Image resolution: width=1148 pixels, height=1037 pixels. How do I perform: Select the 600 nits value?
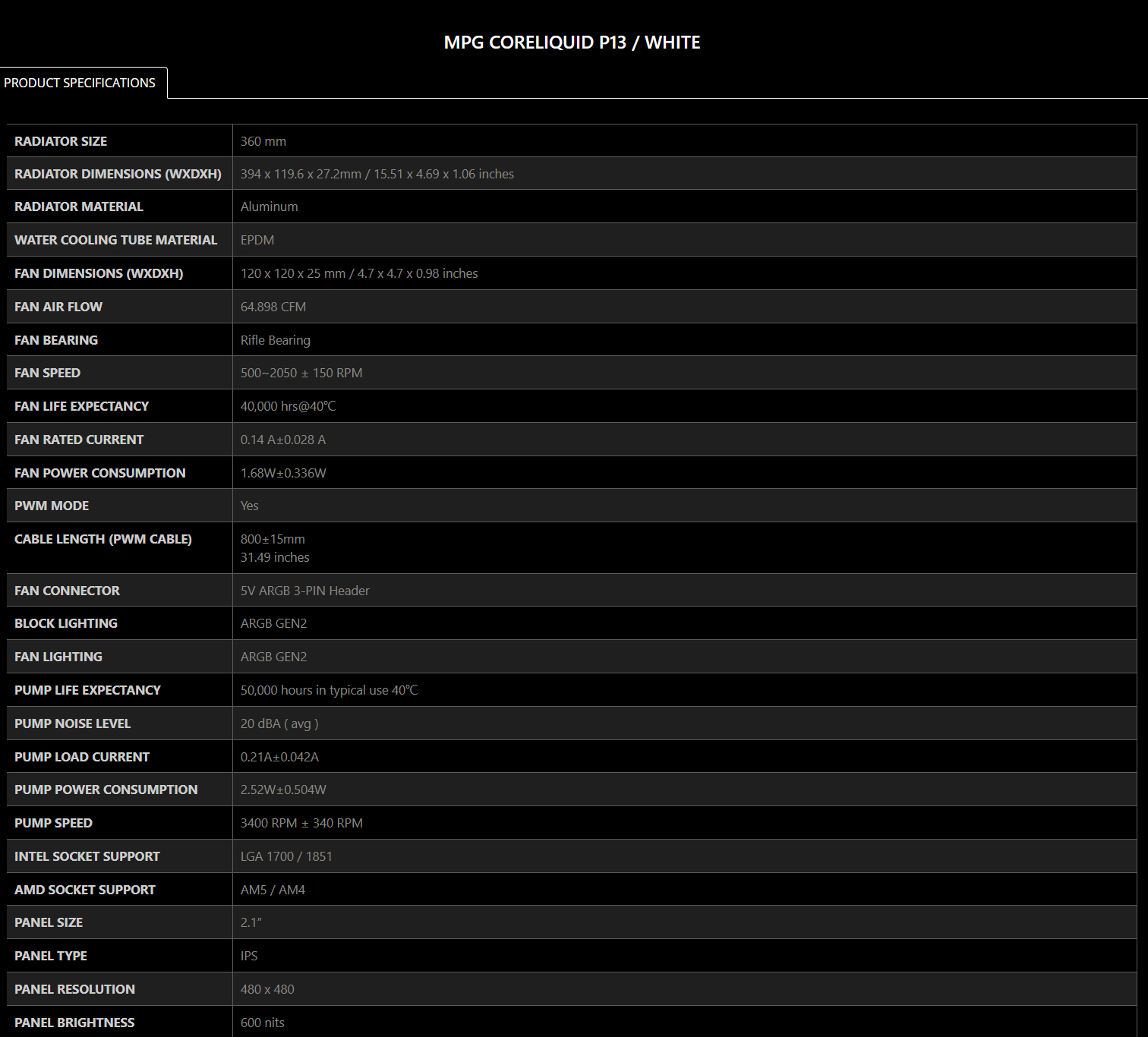[x=263, y=1023]
